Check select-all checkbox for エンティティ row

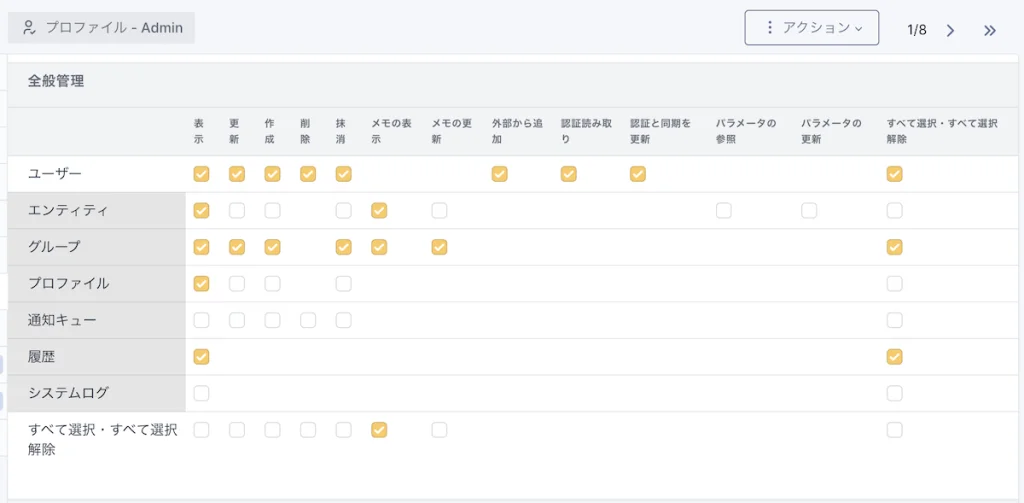895,210
